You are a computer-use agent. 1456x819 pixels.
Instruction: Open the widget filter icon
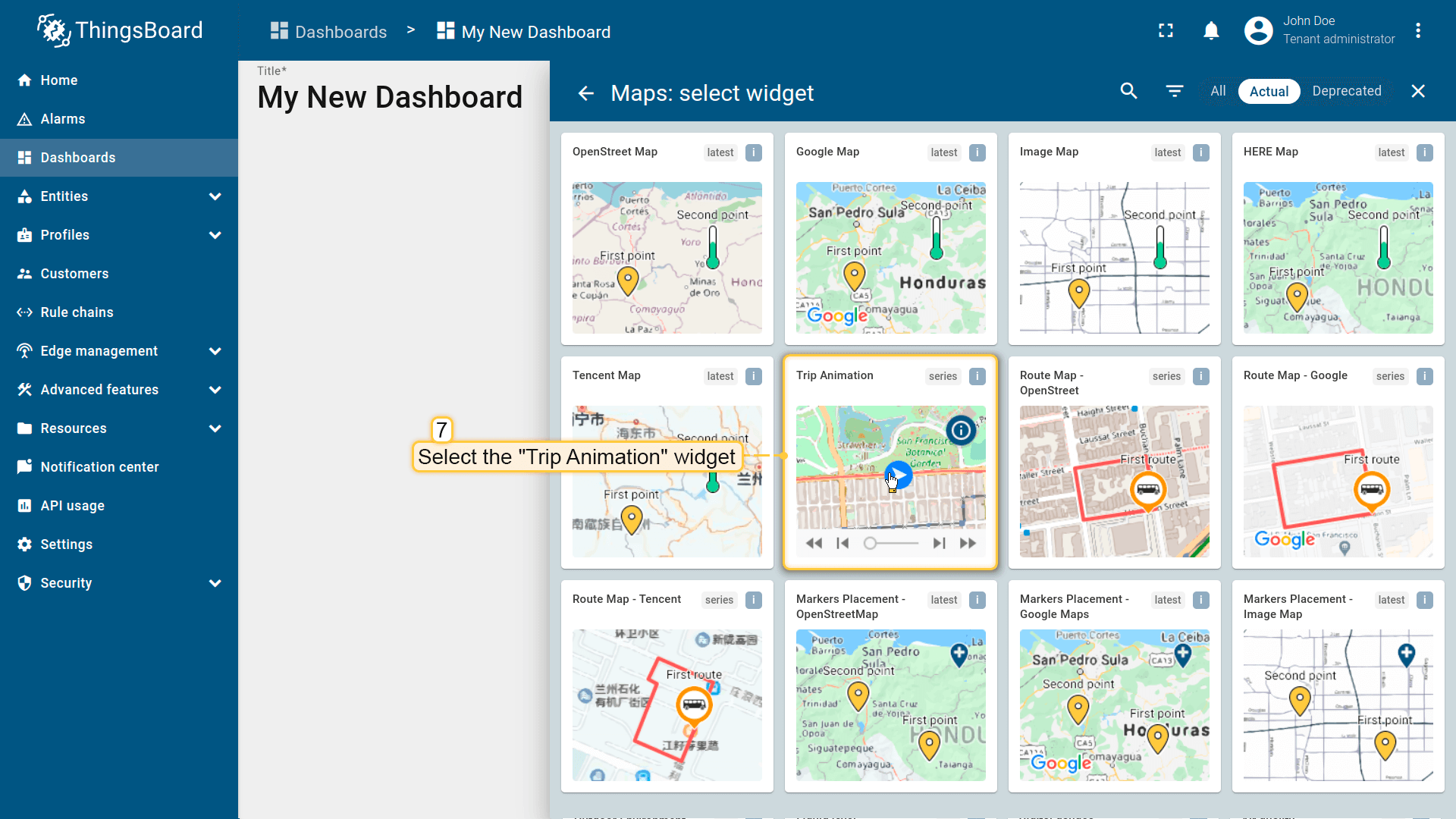1175,91
